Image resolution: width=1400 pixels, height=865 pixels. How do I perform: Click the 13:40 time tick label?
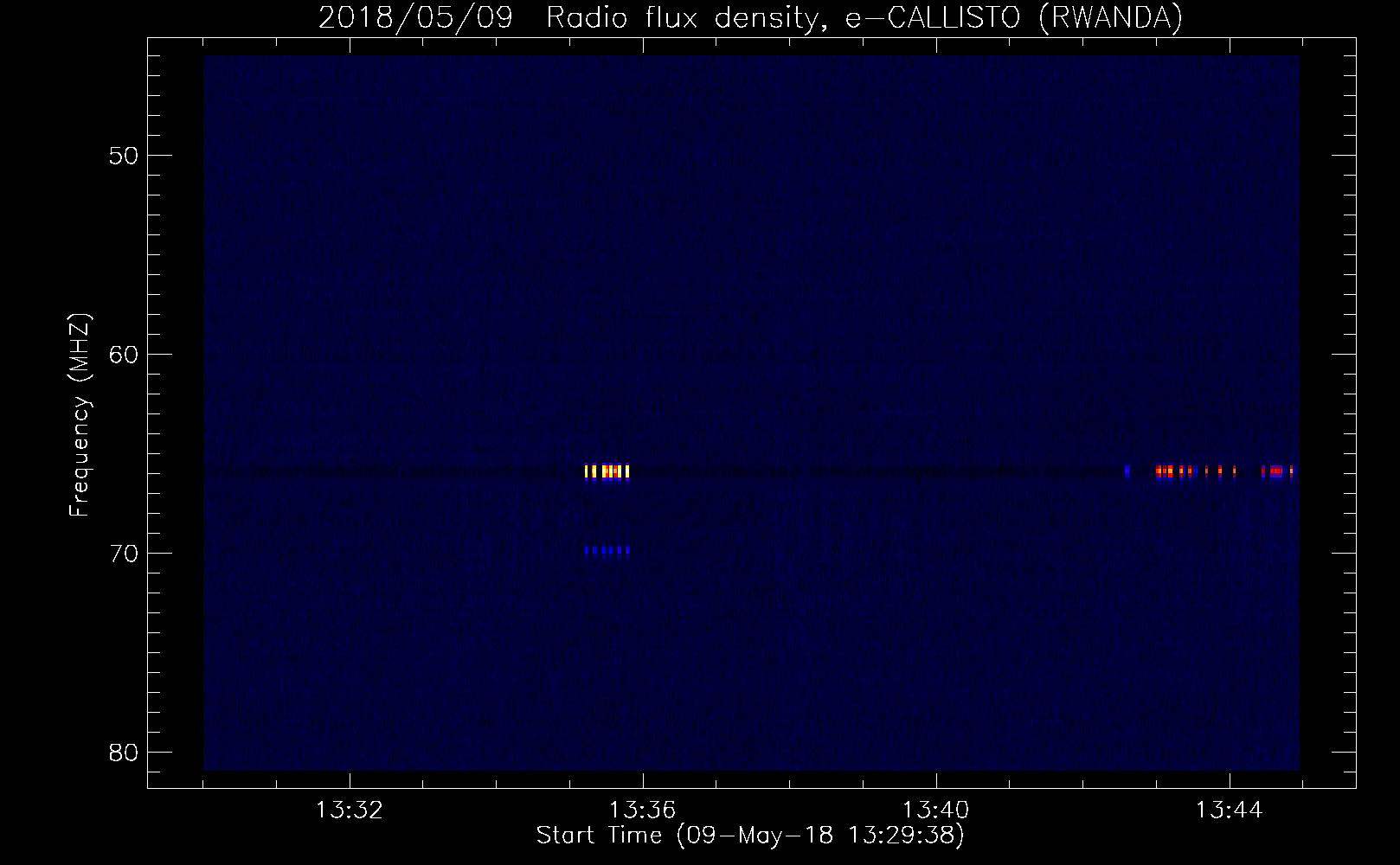936,811
